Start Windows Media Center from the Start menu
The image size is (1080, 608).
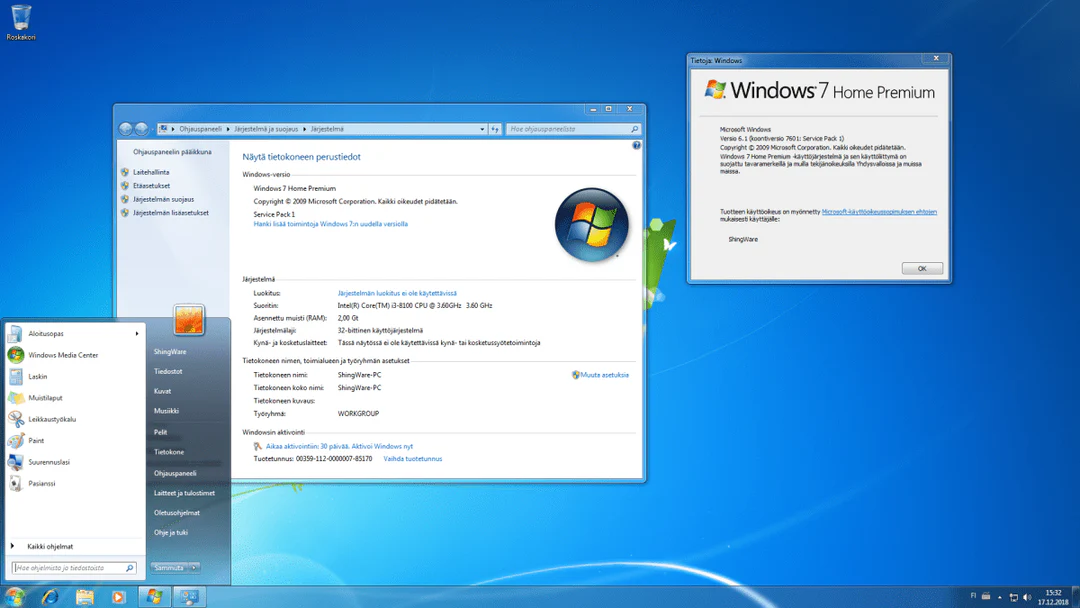(60, 355)
